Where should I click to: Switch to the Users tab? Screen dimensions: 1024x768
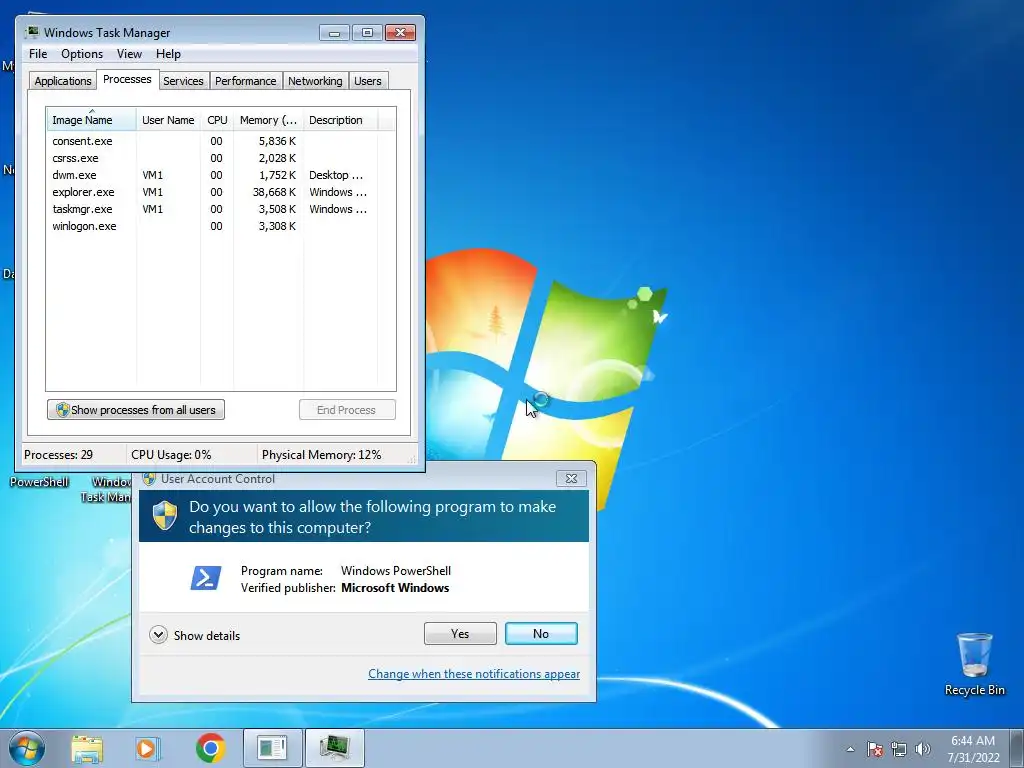pyautogui.click(x=368, y=81)
